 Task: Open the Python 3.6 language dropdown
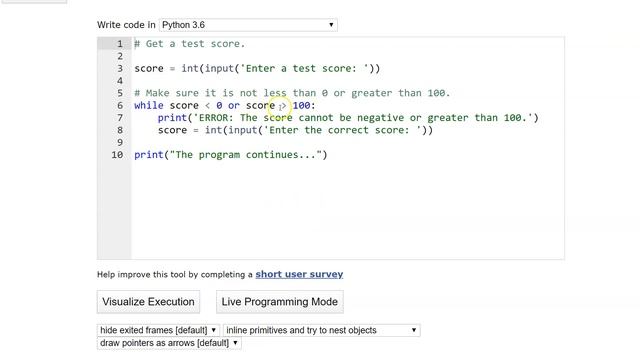(248, 25)
